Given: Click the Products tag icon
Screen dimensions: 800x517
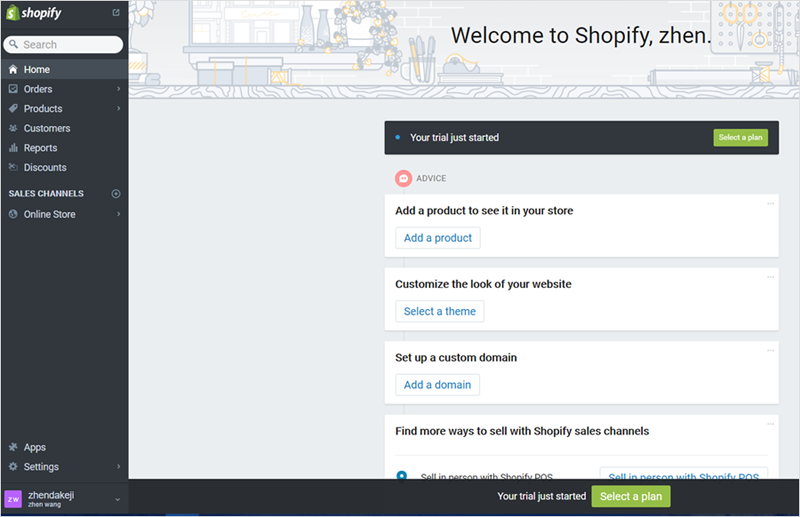Looking at the screenshot, I should [x=13, y=108].
